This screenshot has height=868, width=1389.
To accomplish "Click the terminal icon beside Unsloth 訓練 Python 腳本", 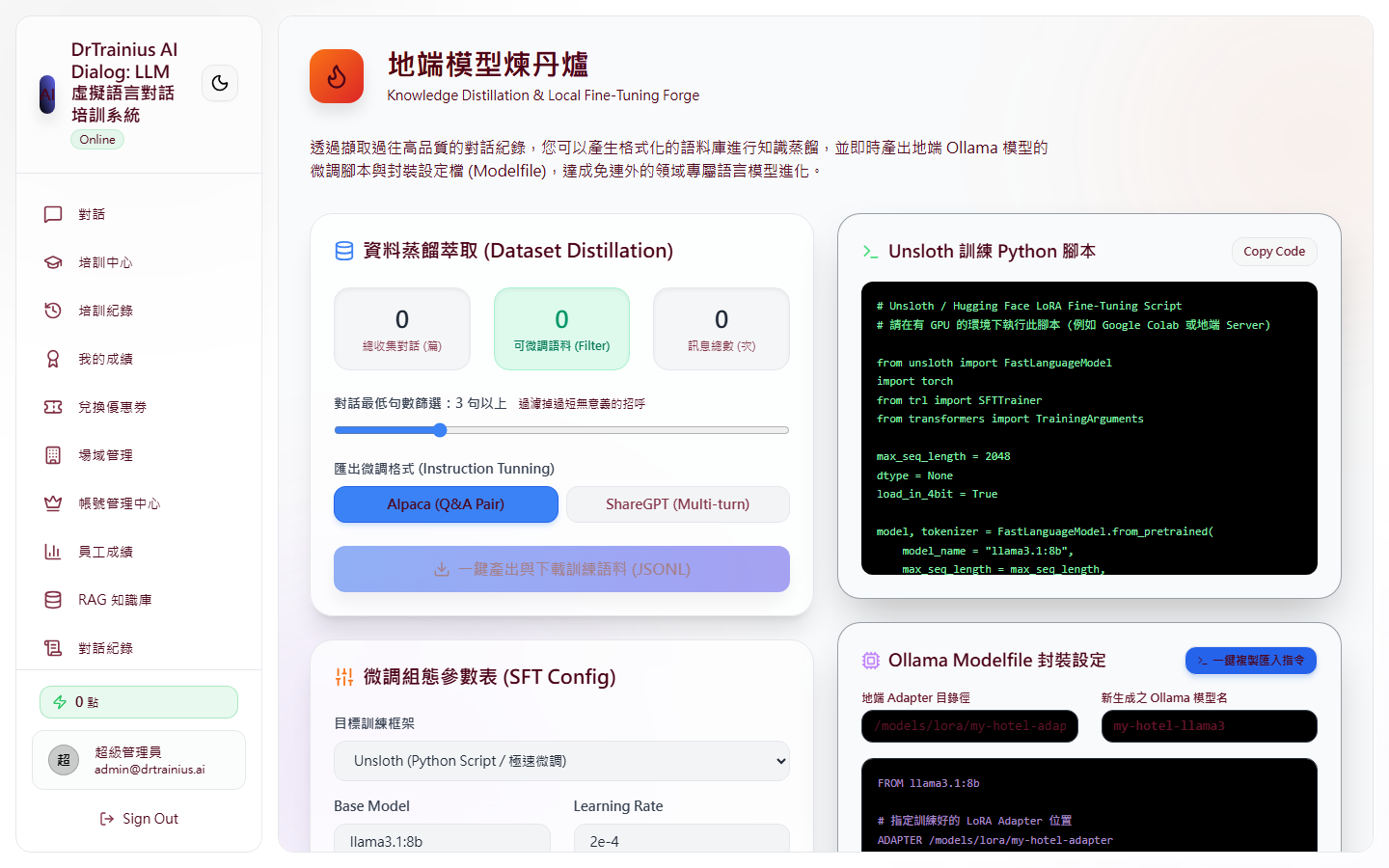I will coord(871,251).
